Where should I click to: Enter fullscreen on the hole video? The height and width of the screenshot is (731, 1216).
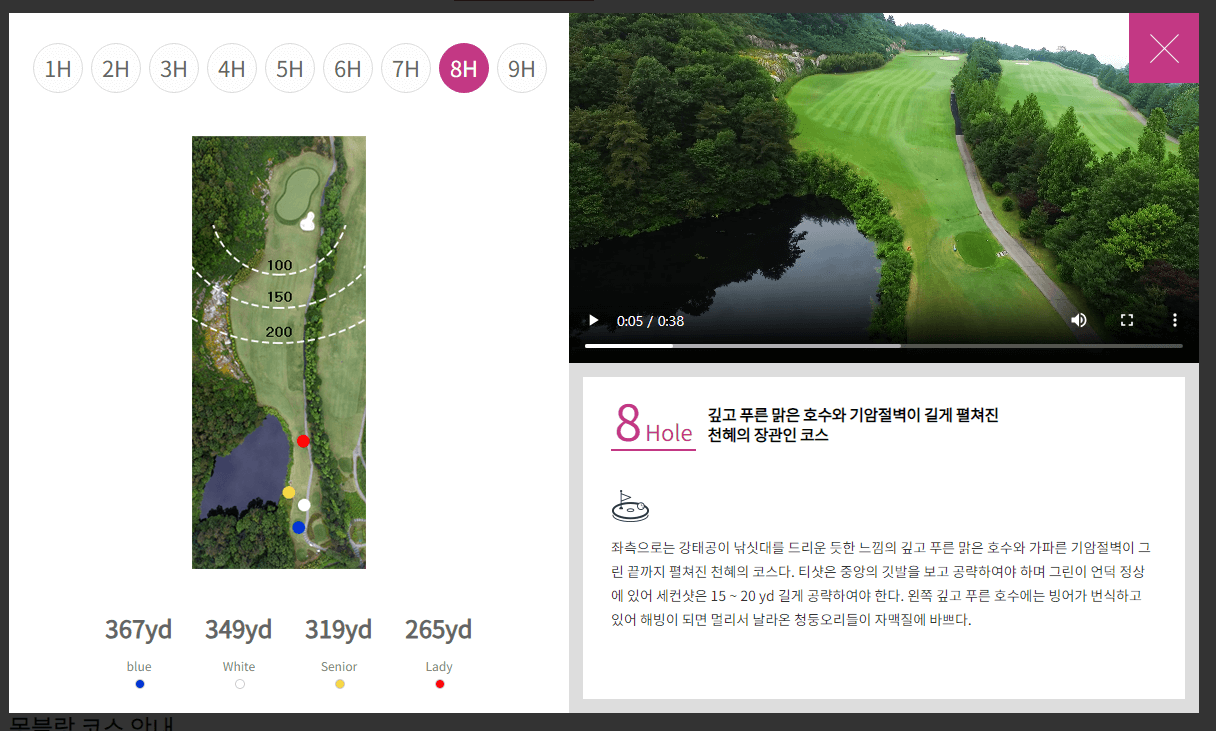coord(1127,319)
